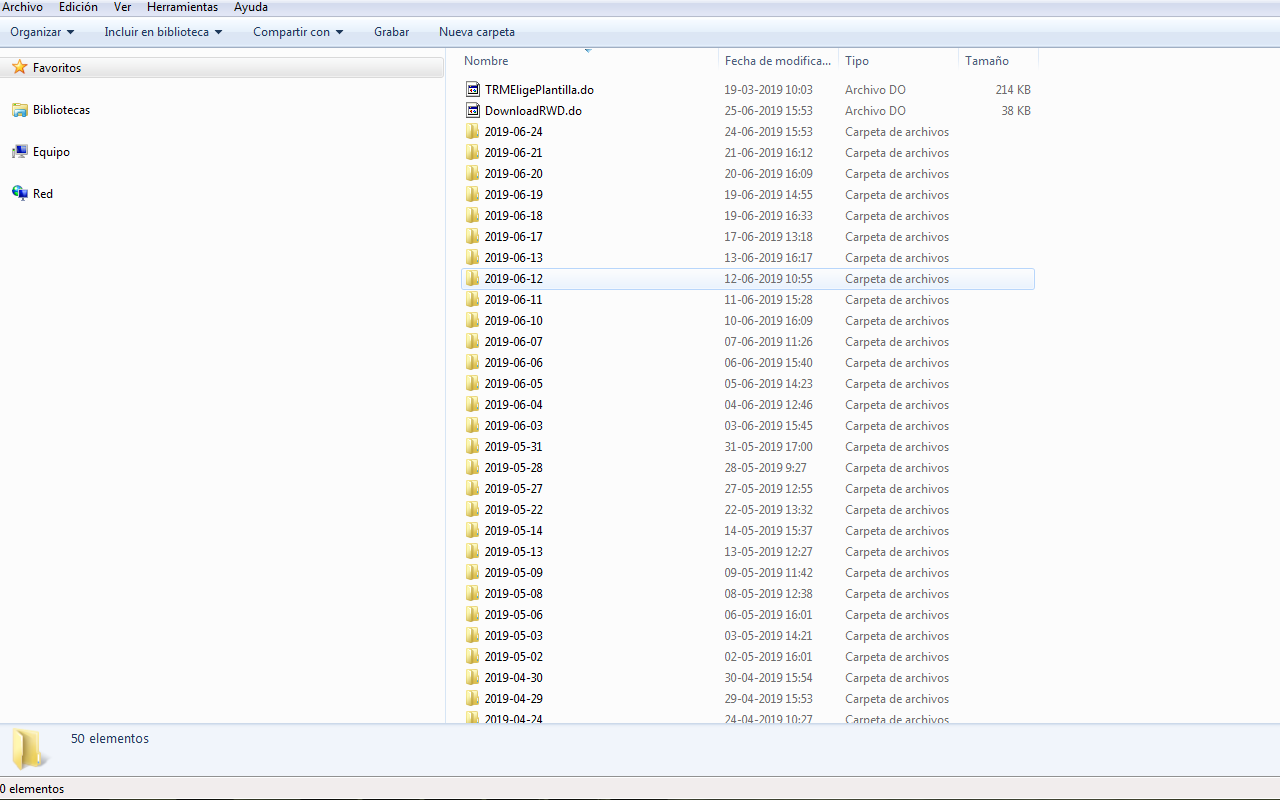Image resolution: width=1280 pixels, height=800 pixels.
Task: Sort by Fecha de modificación column
Action: click(778, 61)
